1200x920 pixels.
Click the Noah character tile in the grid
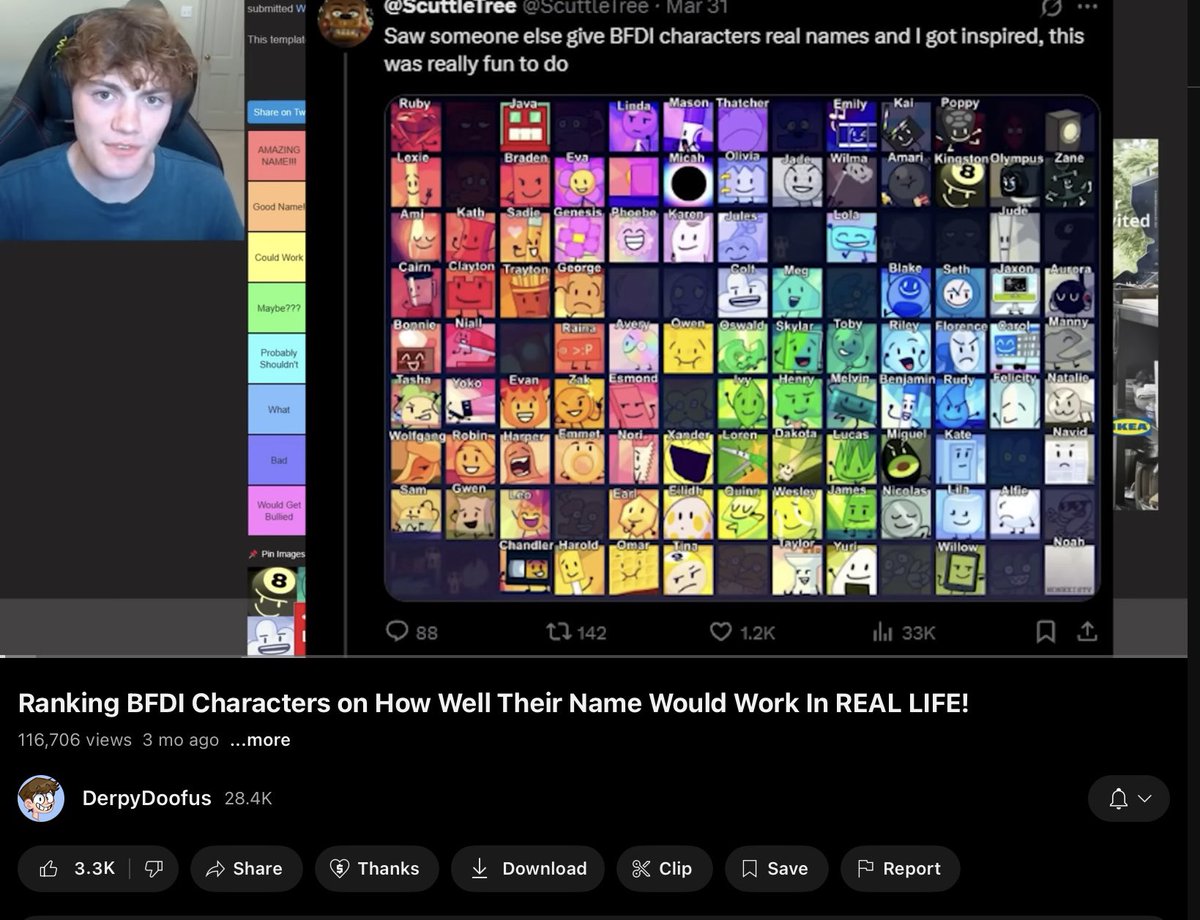tap(1069, 568)
